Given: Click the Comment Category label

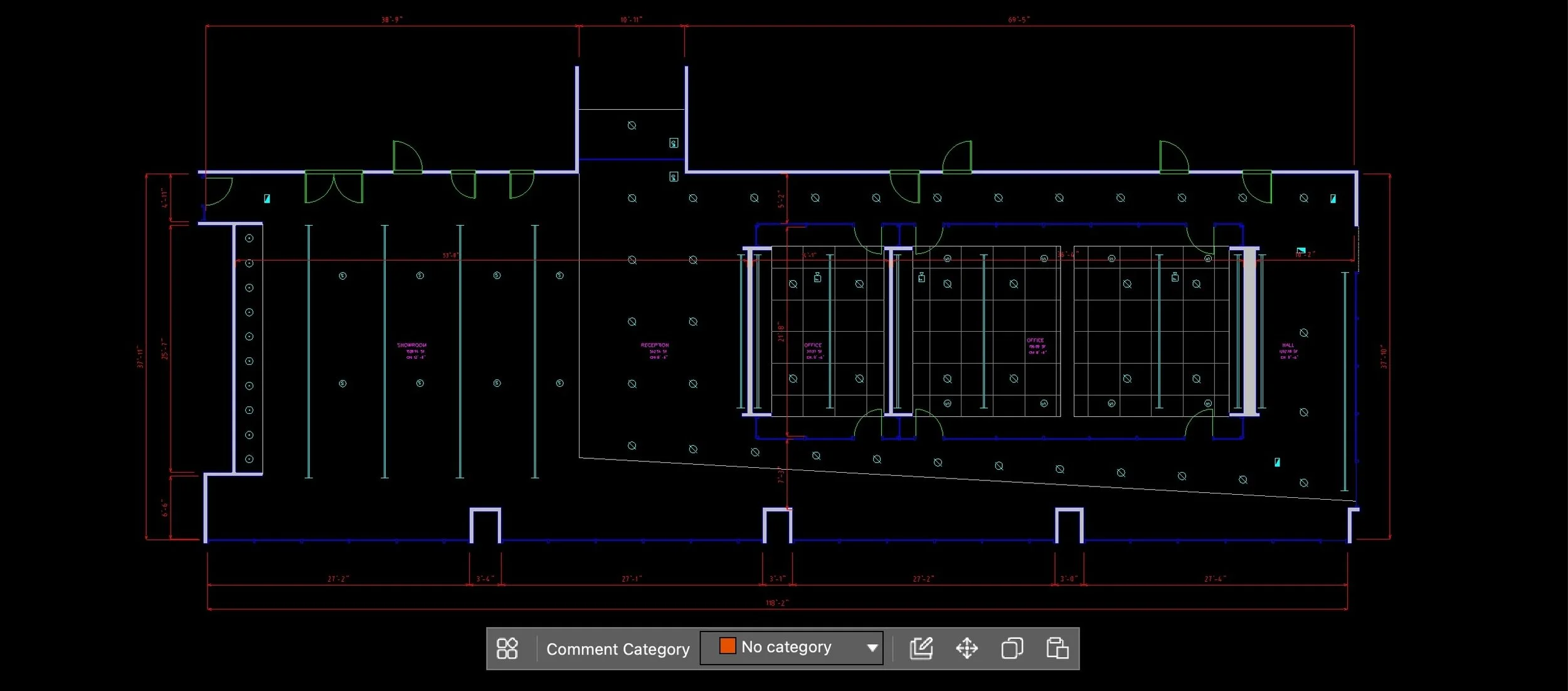Looking at the screenshot, I should pyautogui.click(x=618, y=649).
